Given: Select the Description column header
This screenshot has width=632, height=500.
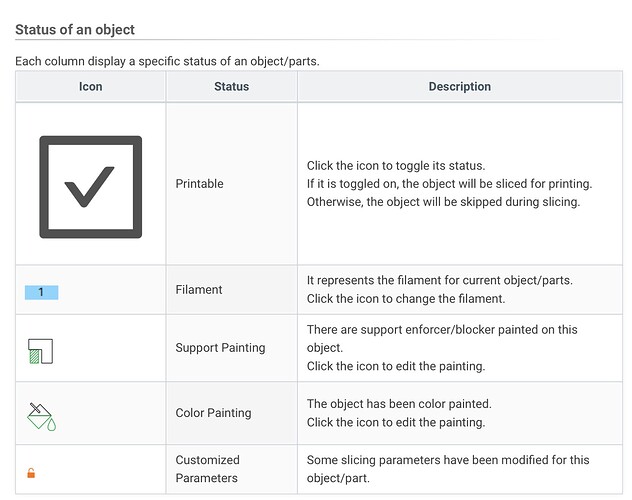Looking at the screenshot, I should pos(459,86).
